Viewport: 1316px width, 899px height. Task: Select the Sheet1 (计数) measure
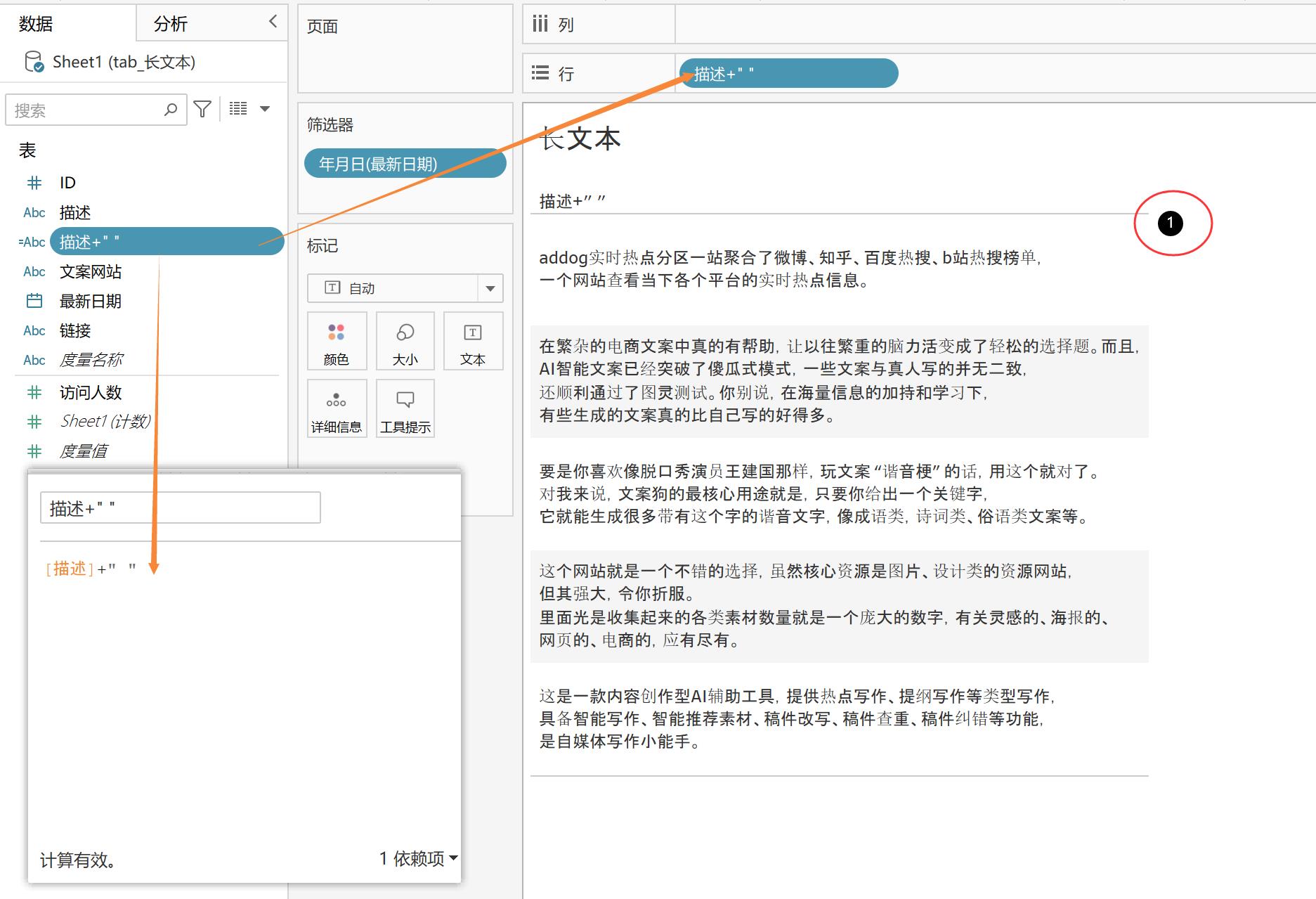105,421
